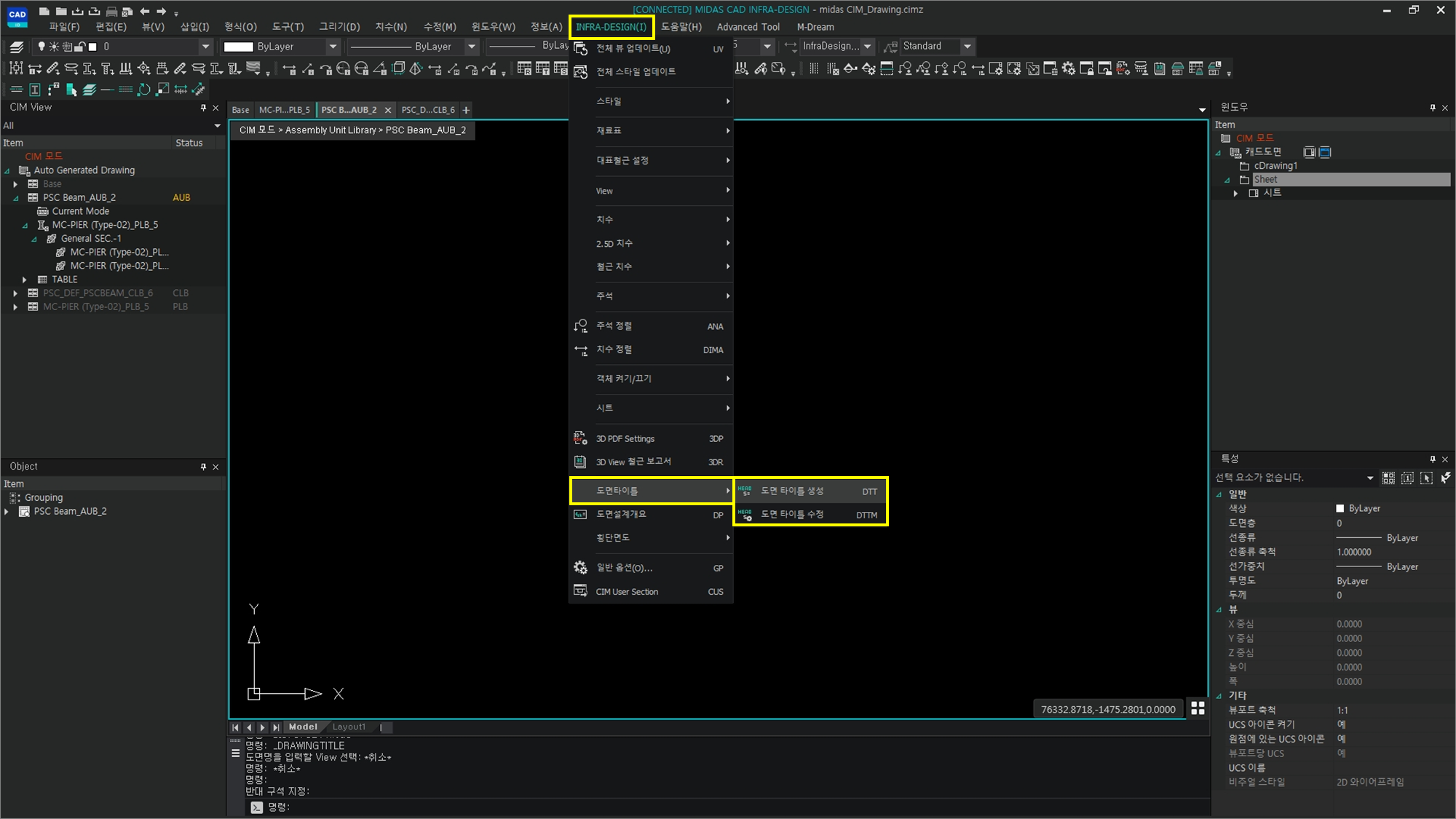Expand the 시트 node in 윈도우 panel
Viewport: 1456px width, 819px height.
click(x=1235, y=194)
